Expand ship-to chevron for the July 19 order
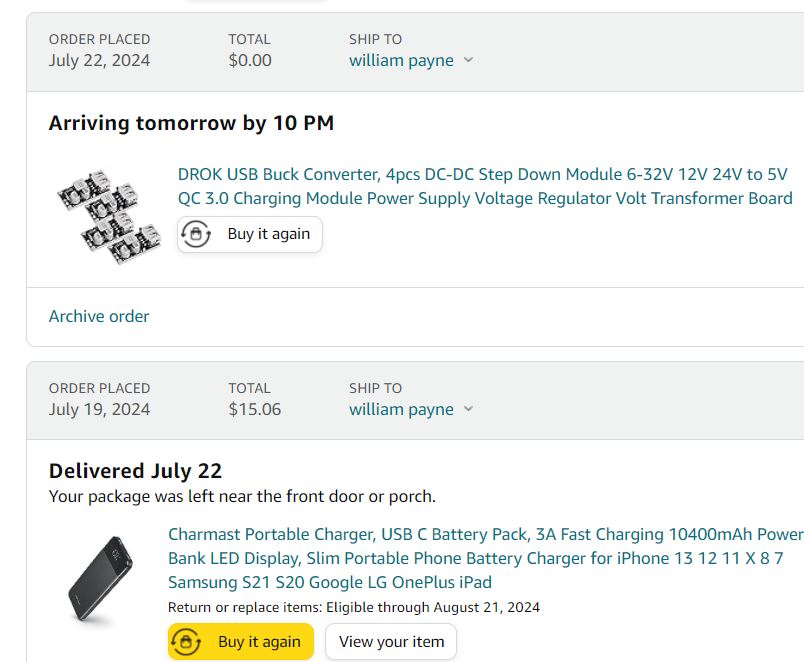This screenshot has width=804, height=662. pos(468,409)
